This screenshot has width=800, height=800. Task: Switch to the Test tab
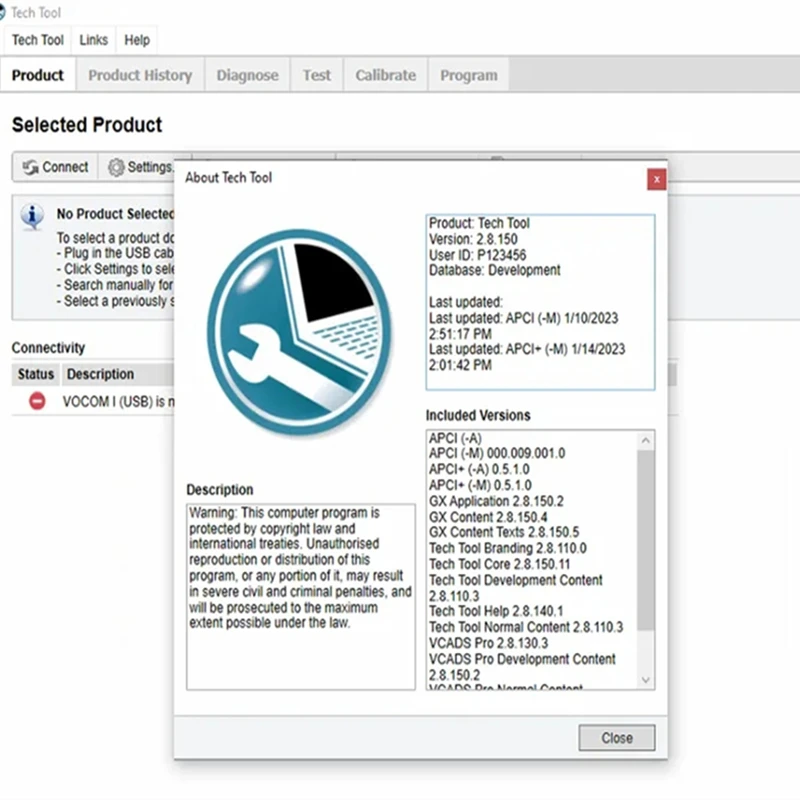coord(317,75)
